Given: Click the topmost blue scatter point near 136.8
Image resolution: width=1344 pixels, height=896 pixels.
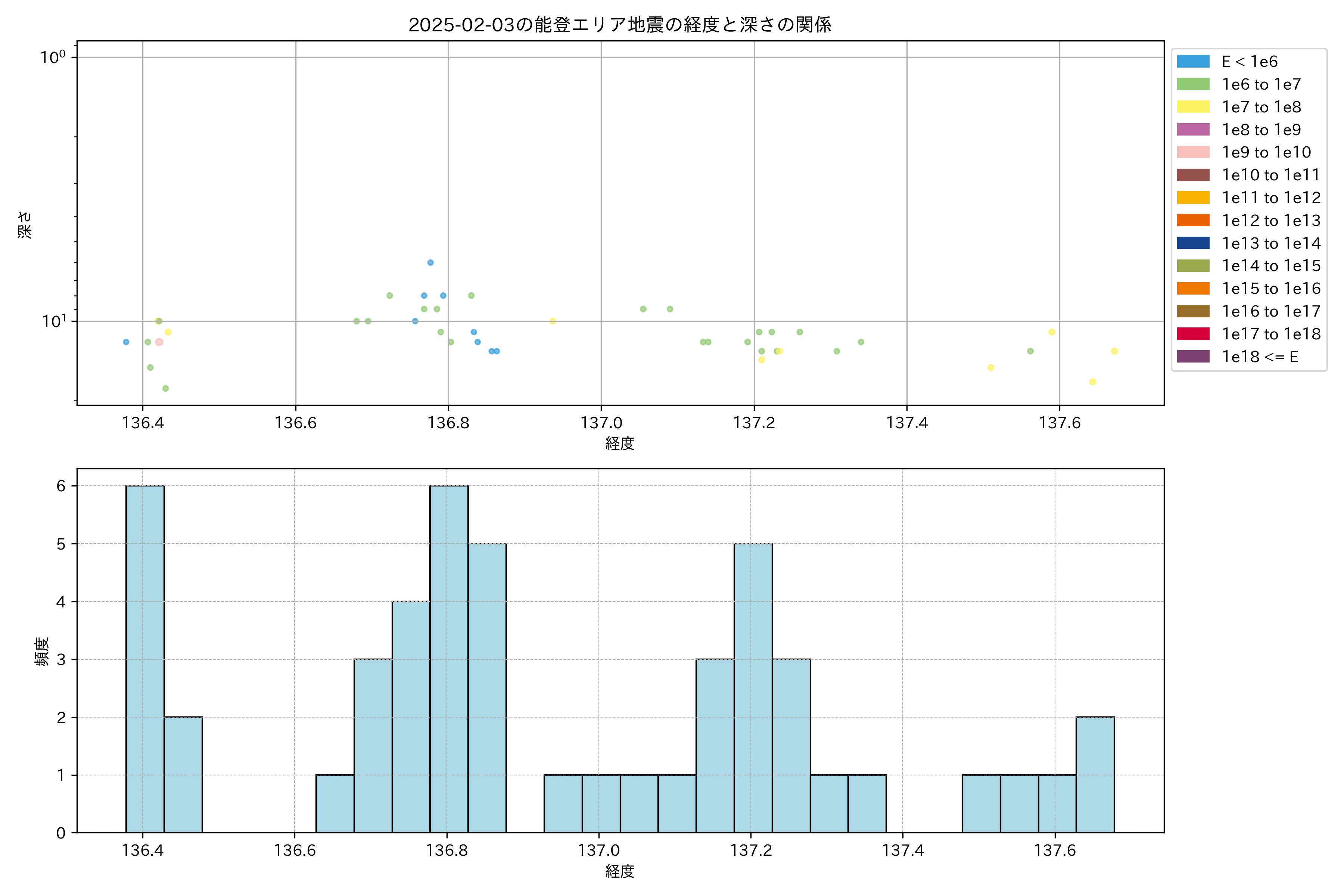Looking at the screenshot, I should (430, 263).
